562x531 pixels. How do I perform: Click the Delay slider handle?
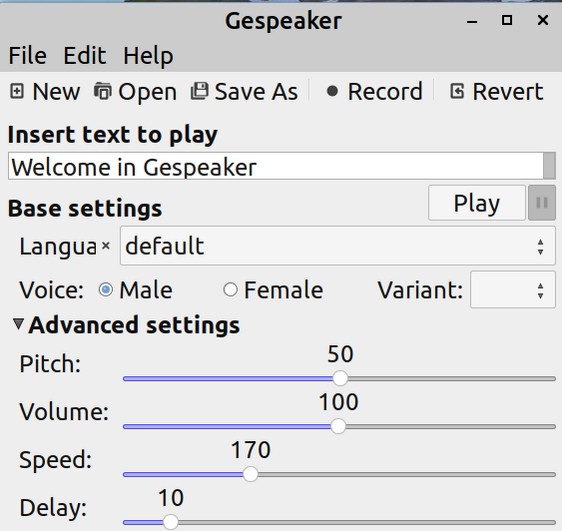[171, 522]
